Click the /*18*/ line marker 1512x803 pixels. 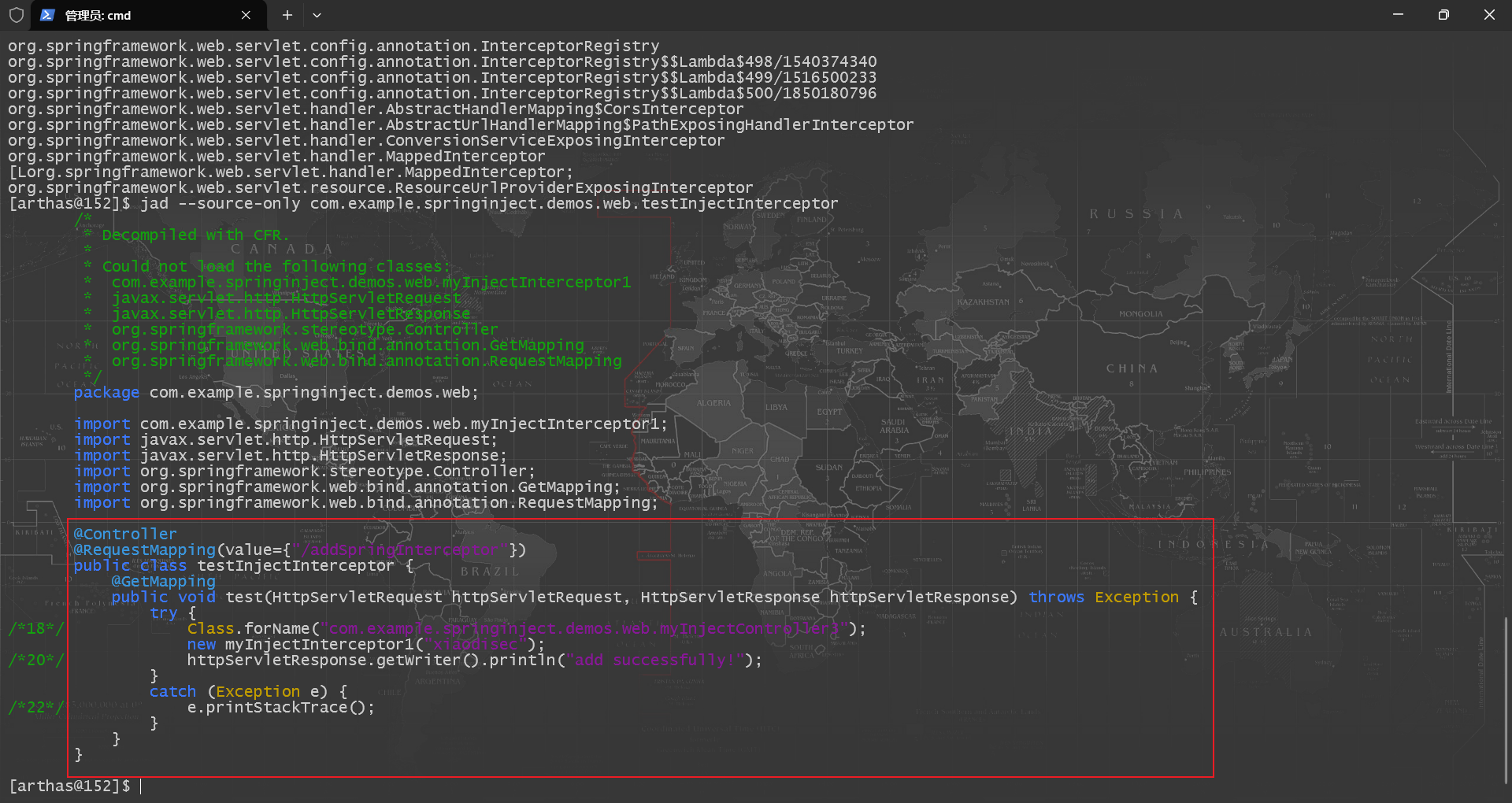36,629
